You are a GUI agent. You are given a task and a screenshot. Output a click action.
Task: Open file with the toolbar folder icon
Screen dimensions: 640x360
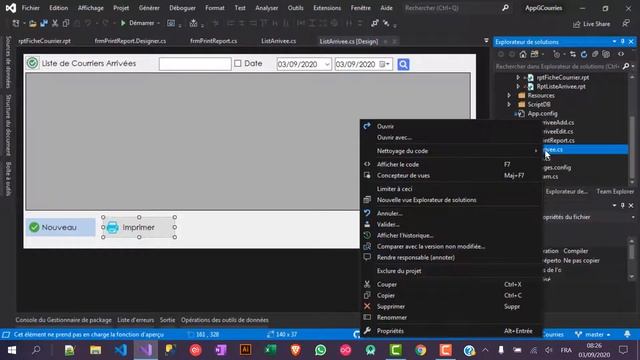click(x=33, y=24)
